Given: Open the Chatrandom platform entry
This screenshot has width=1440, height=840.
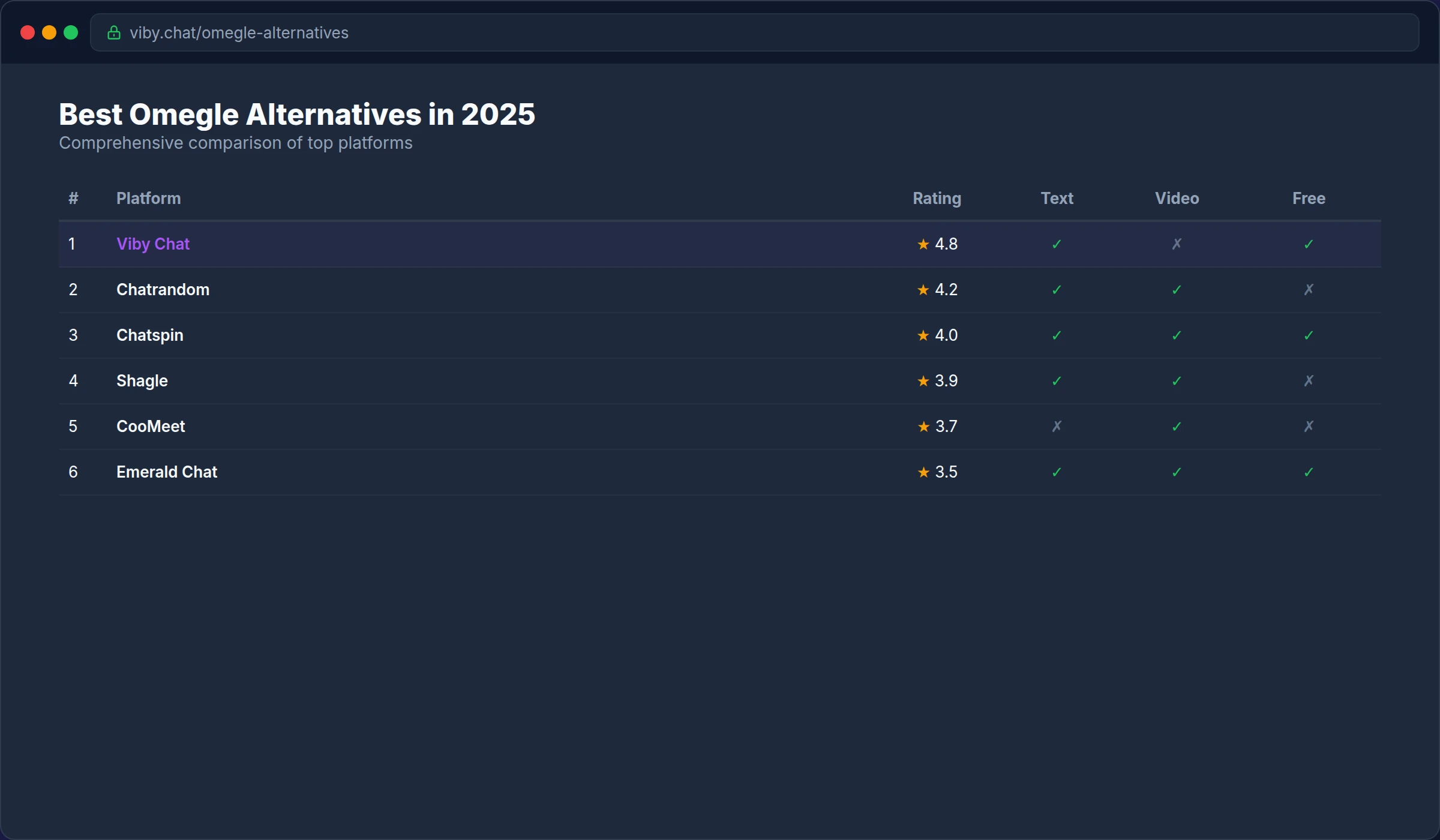Looking at the screenshot, I should pyautogui.click(x=163, y=290).
